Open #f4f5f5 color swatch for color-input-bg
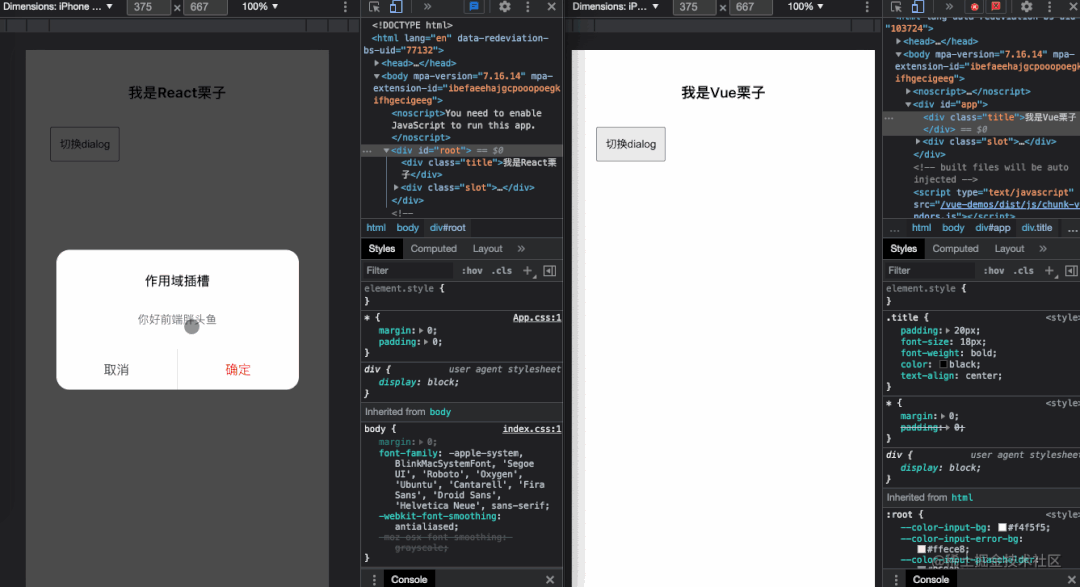 (x=1002, y=527)
